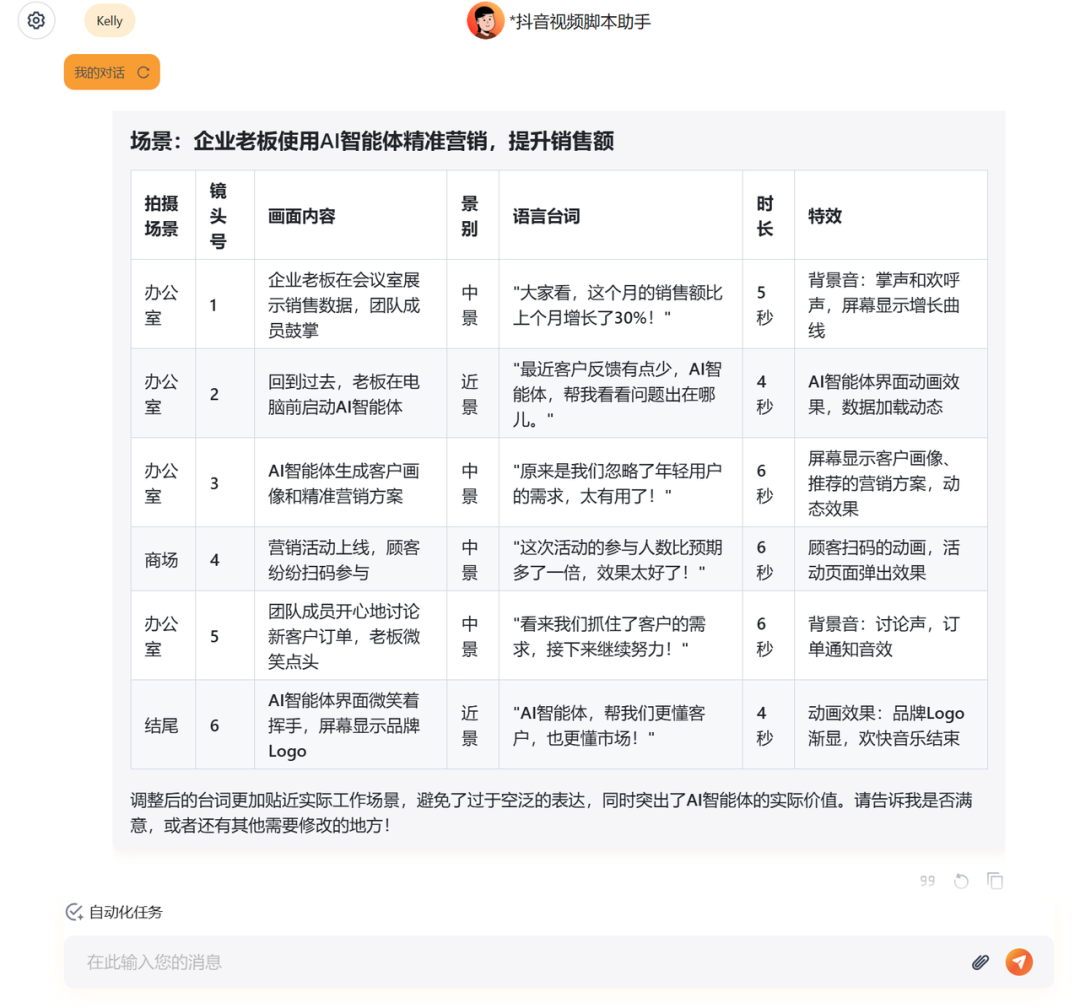
Task: Regenerate the reply using the retry icon
Action: pos(961,880)
